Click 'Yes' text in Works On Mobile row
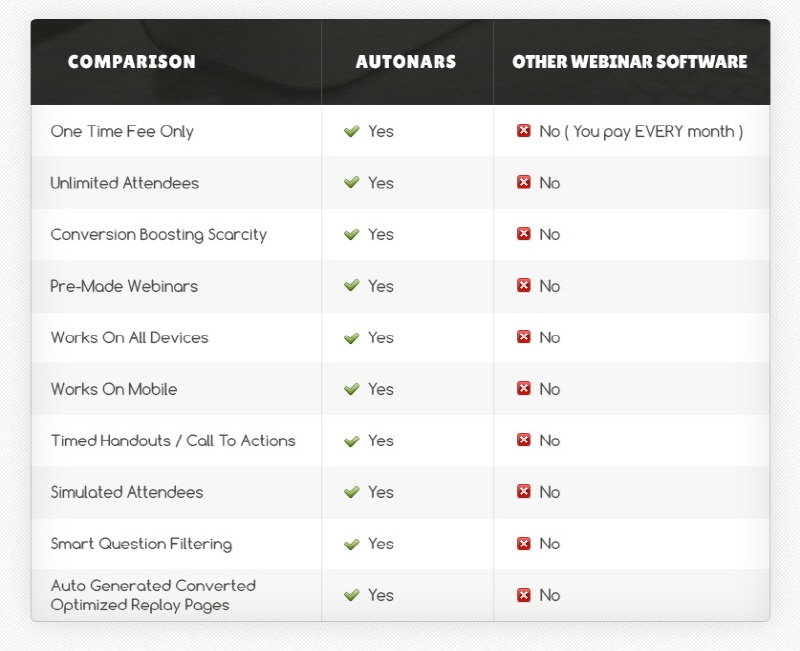Screen dimensions: 800x651 (381, 389)
